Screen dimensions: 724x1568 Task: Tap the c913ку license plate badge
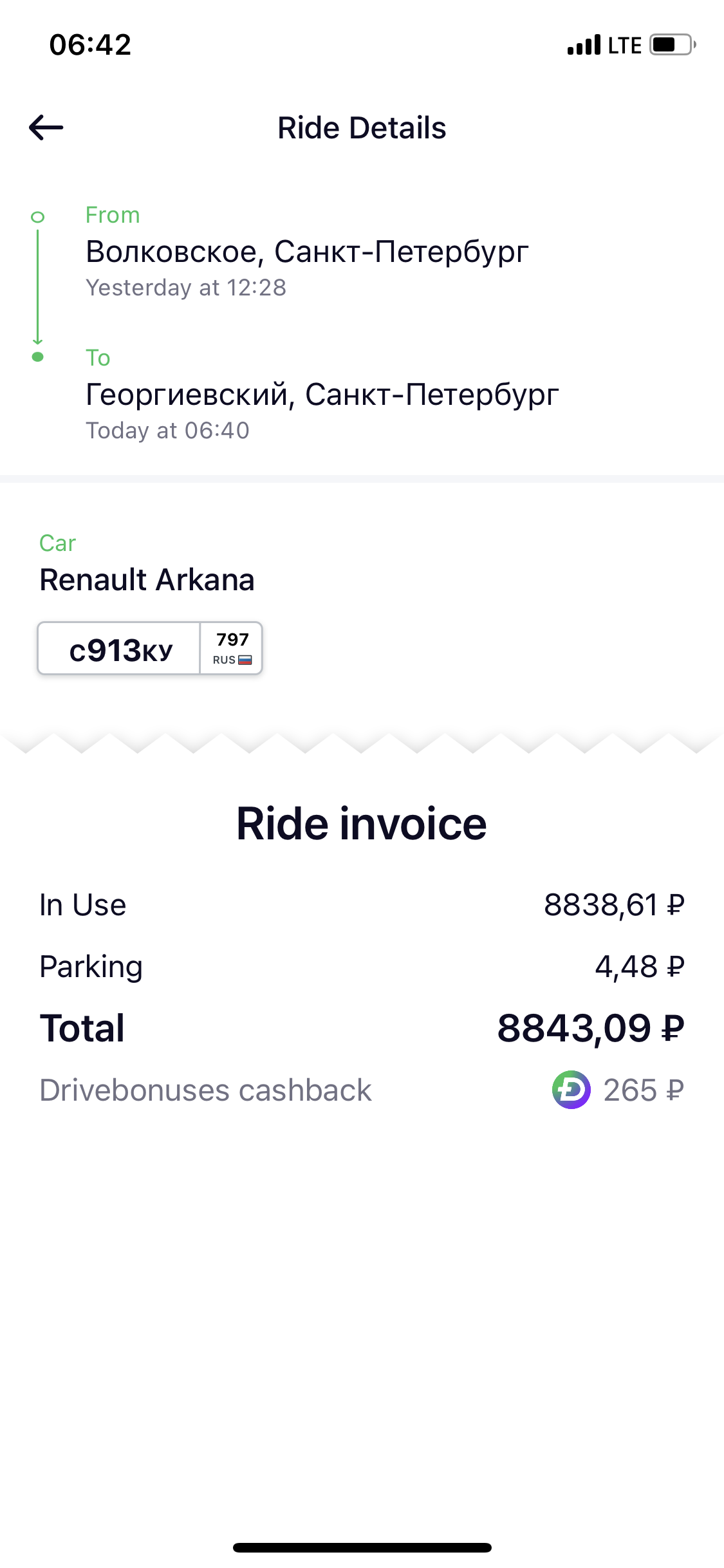[x=150, y=648]
